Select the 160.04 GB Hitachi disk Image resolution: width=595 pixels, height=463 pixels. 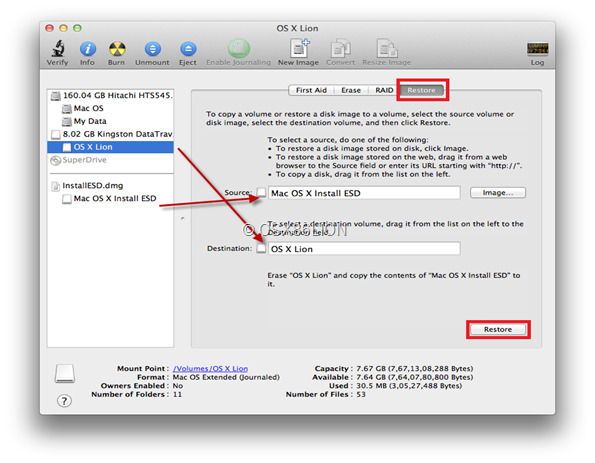111,95
